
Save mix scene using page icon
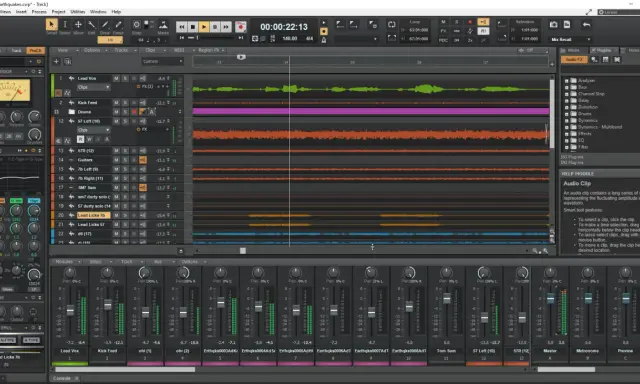click(x=567, y=24)
